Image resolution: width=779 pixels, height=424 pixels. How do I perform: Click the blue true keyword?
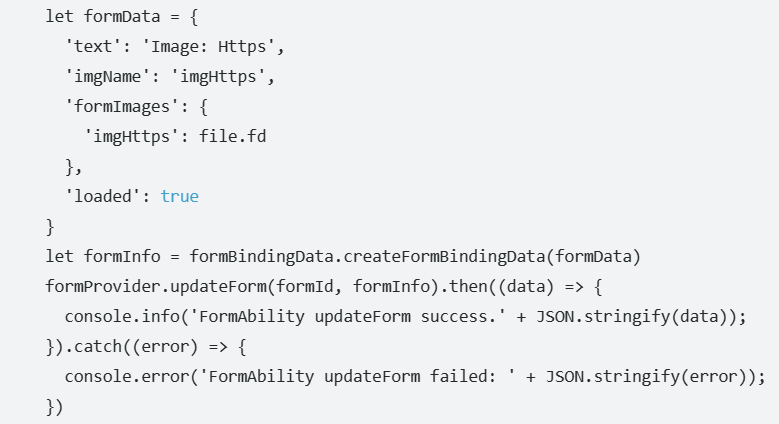[x=179, y=196]
